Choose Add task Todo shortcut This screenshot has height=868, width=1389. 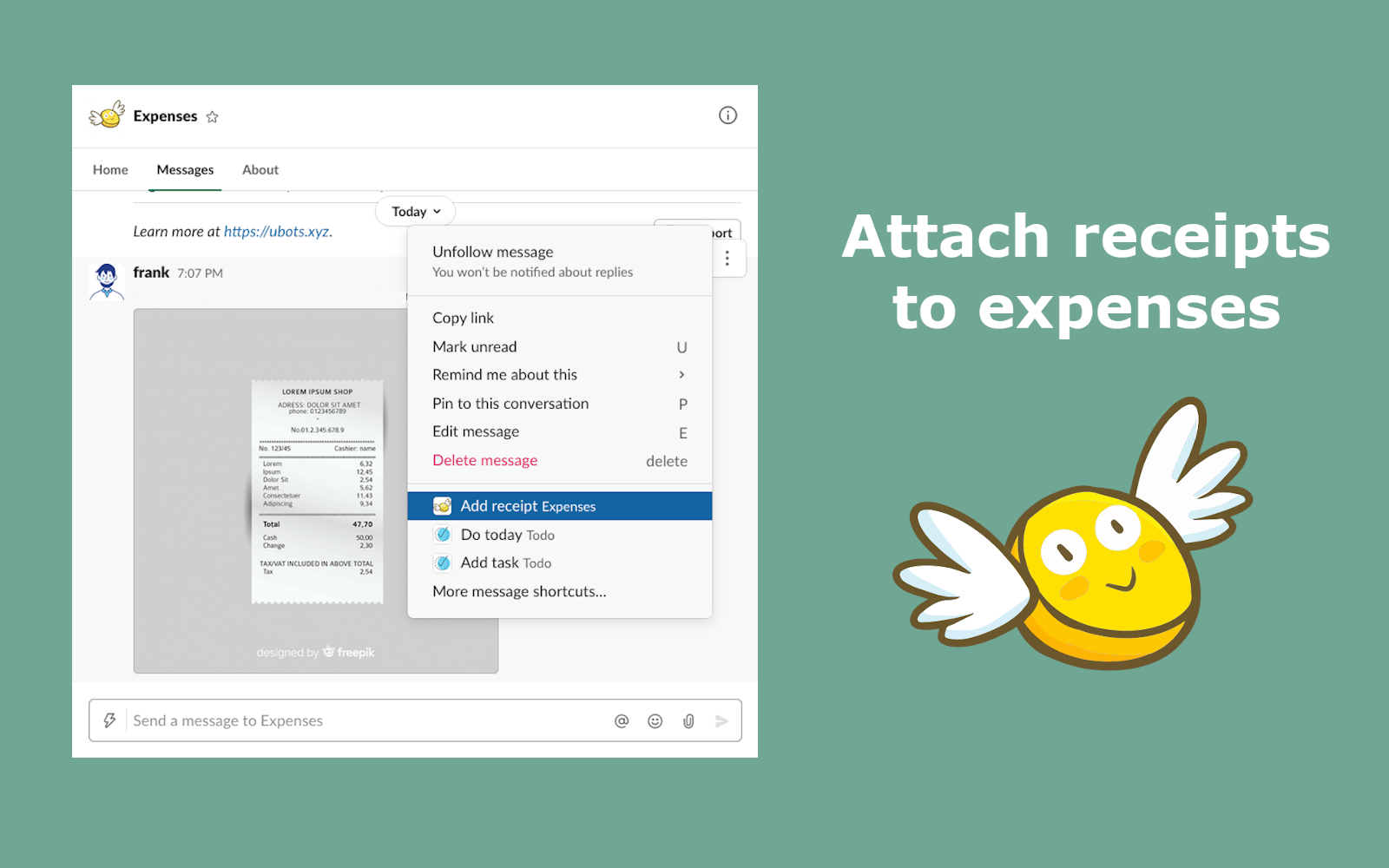click(x=560, y=563)
